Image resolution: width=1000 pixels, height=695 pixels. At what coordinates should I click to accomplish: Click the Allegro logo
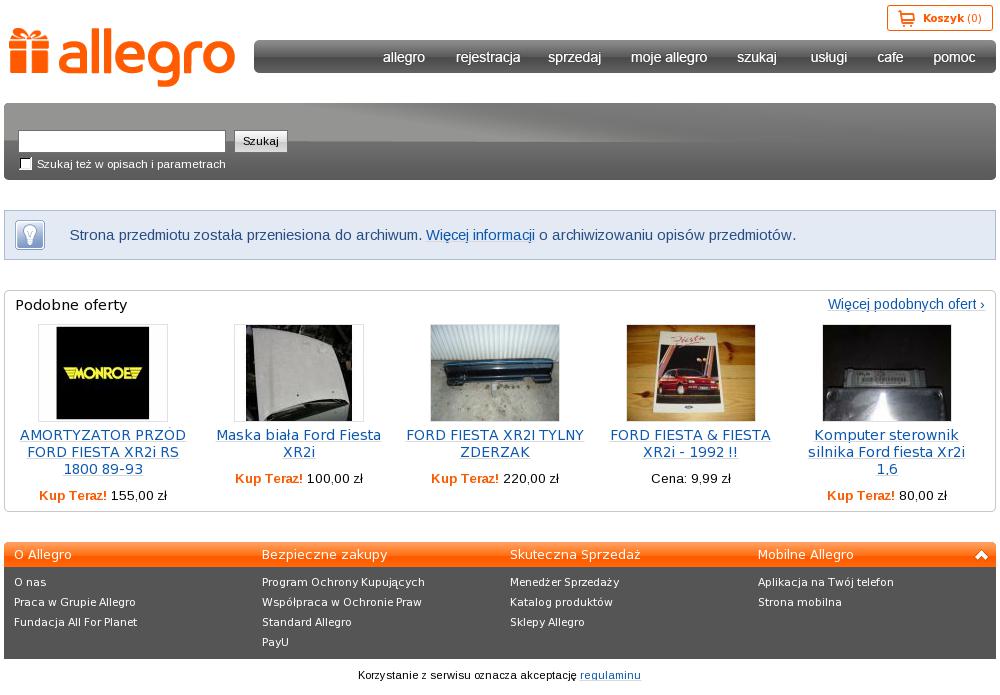[x=122, y=57]
